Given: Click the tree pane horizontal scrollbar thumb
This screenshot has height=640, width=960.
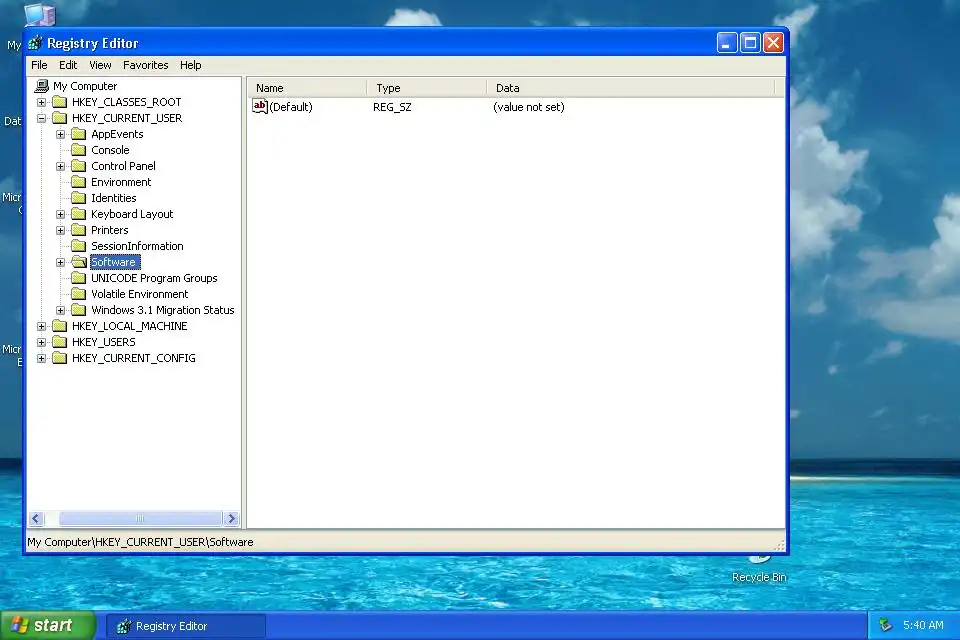Looking at the screenshot, I should click(x=140, y=519).
